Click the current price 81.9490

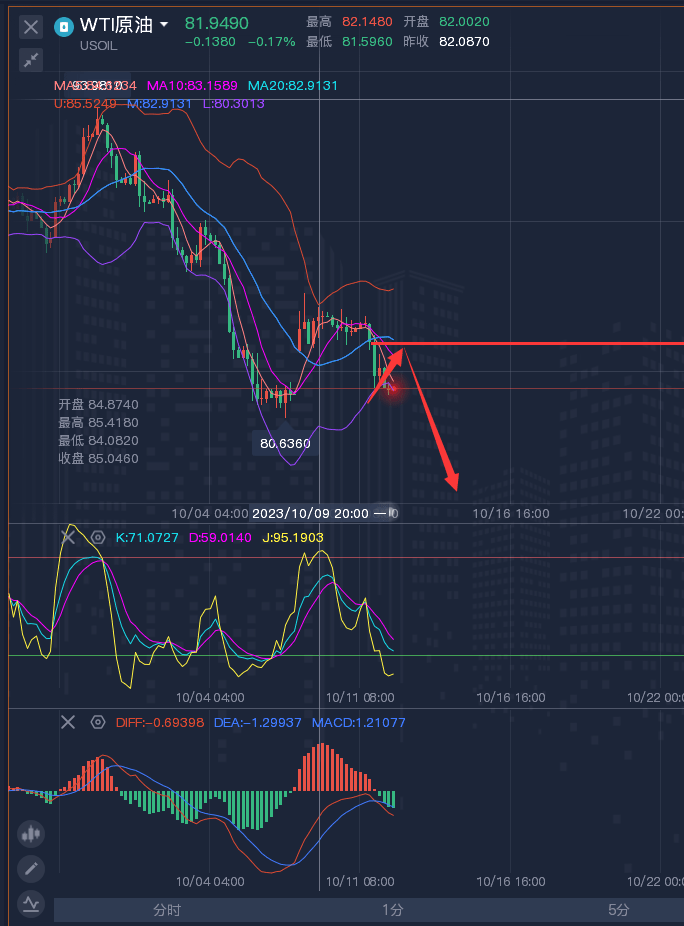tap(217, 23)
